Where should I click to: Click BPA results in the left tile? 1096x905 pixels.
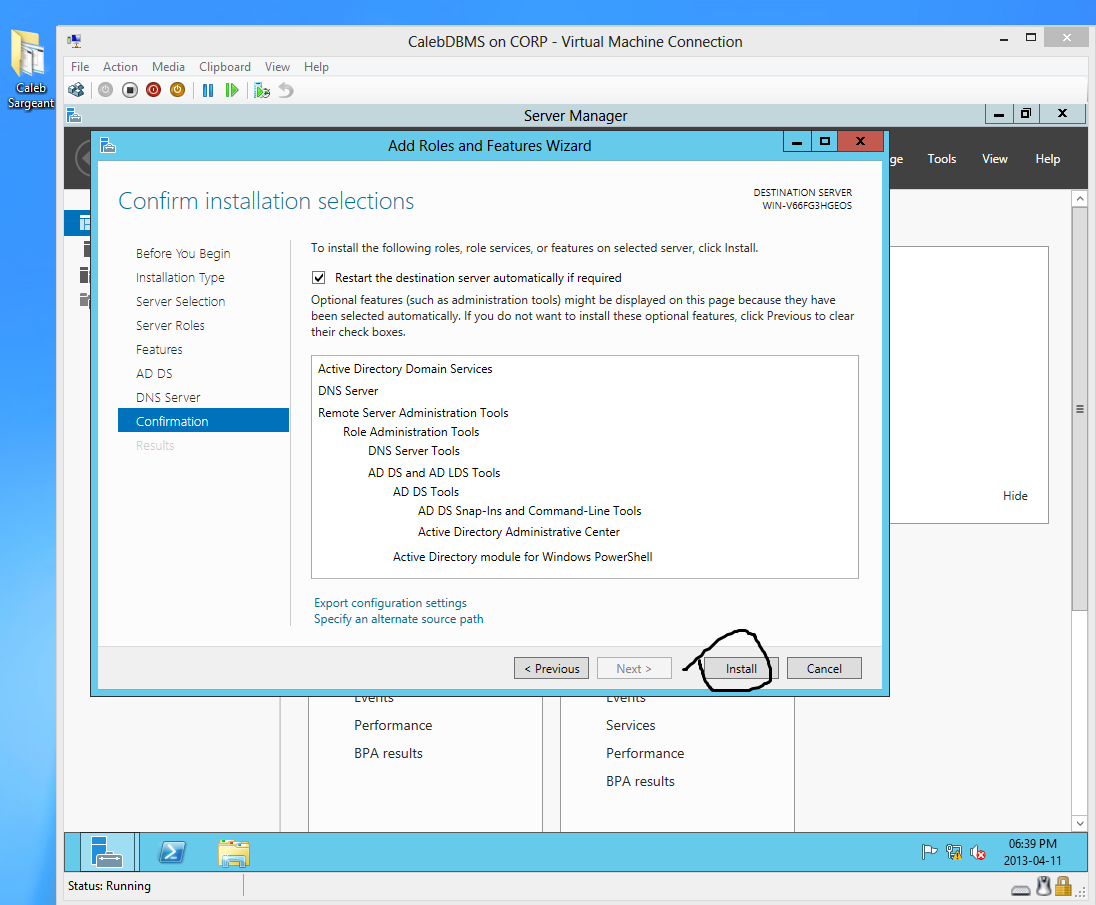[388, 753]
